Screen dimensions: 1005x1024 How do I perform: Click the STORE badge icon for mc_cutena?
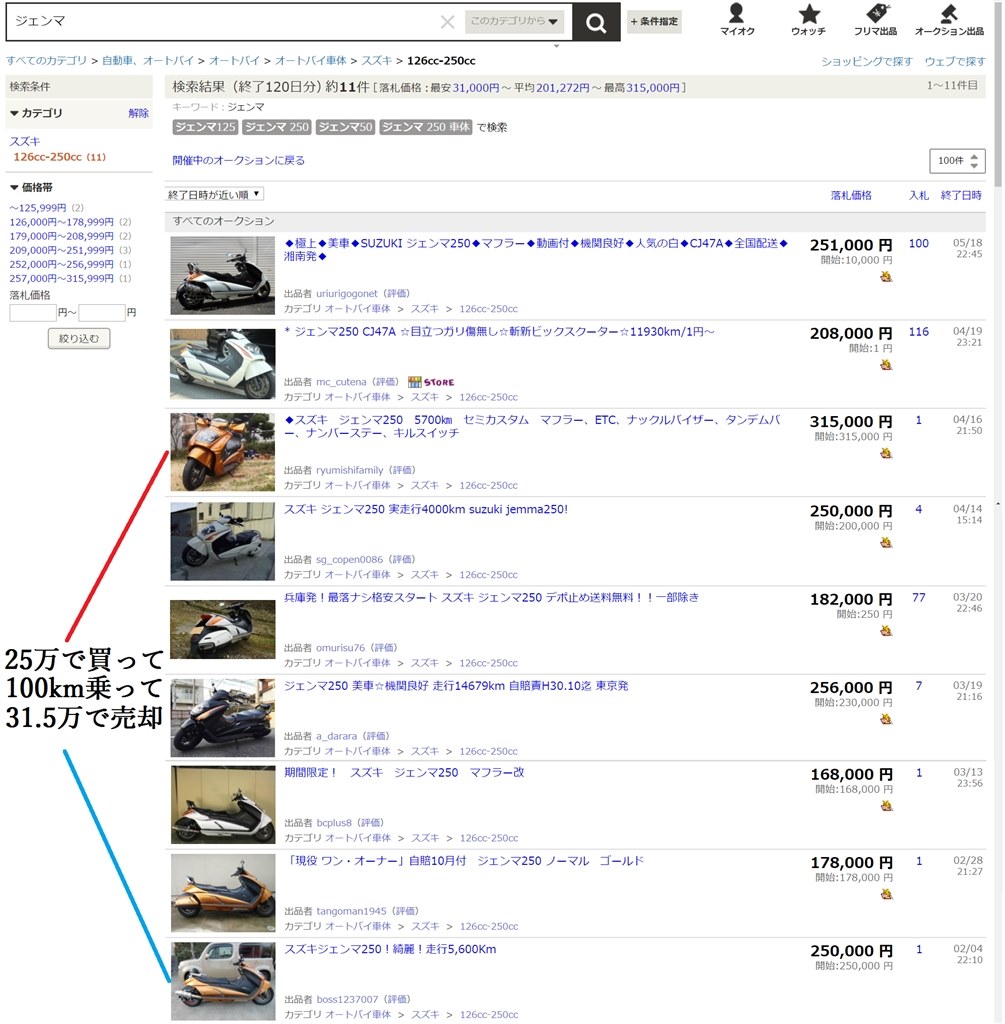click(430, 382)
